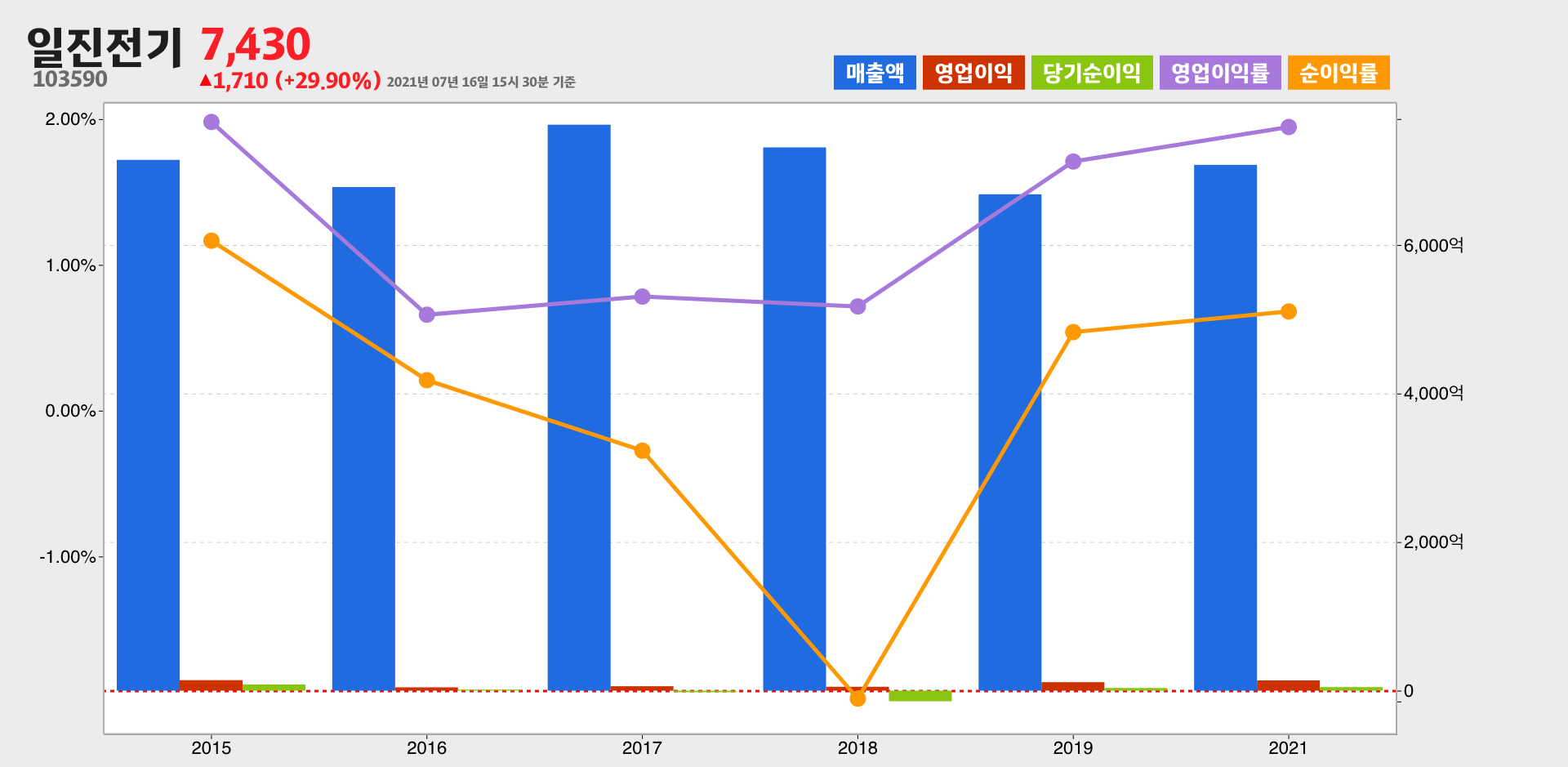Click the 2017 x-axis year label

pyautogui.click(x=643, y=747)
